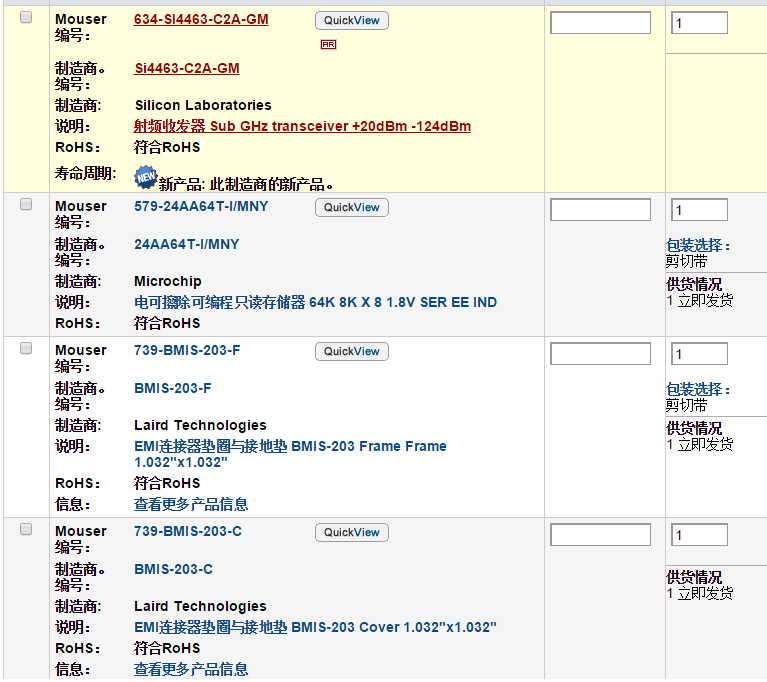Screen dimensions: 767x682
Task: Open manufacturer part link 24AA64T-I/MNY
Action: pyautogui.click(x=186, y=244)
